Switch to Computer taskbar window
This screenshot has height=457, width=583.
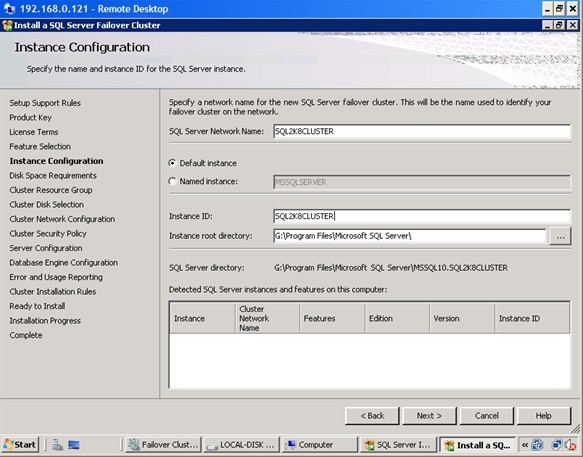point(320,445)
